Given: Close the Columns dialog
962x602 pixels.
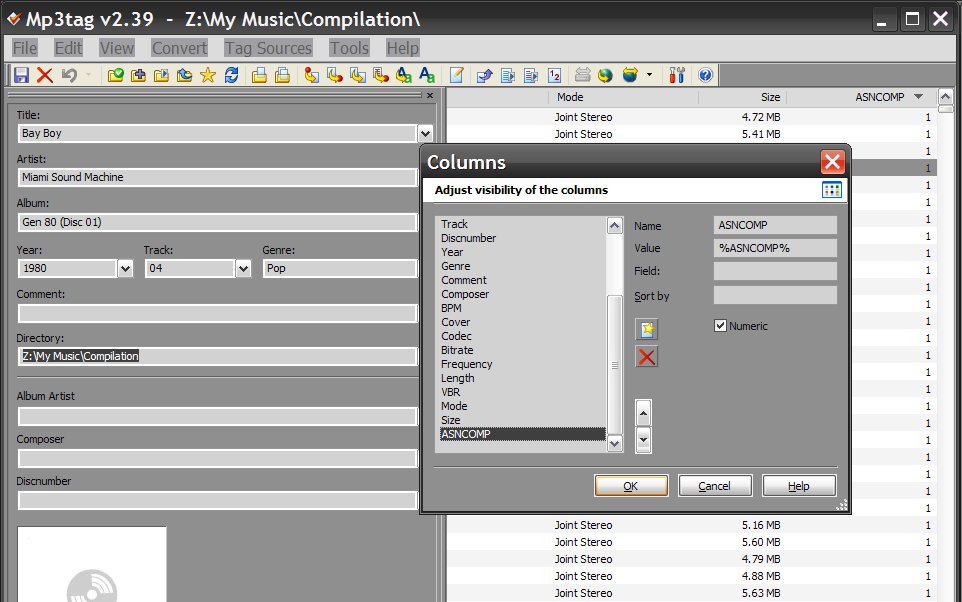Looking at the screenshot, I should point(833,162).
